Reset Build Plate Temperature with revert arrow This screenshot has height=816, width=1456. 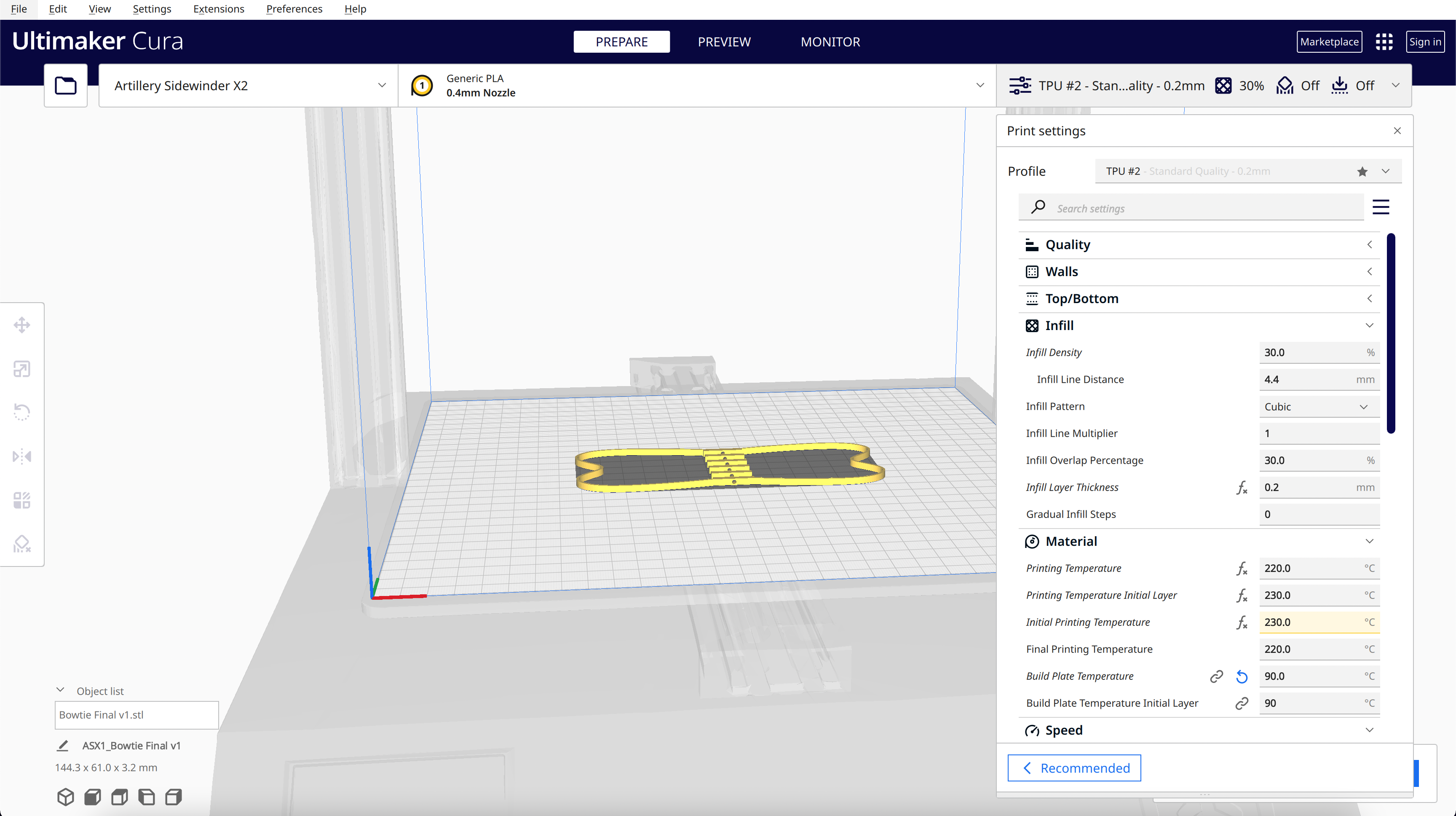1242,676
